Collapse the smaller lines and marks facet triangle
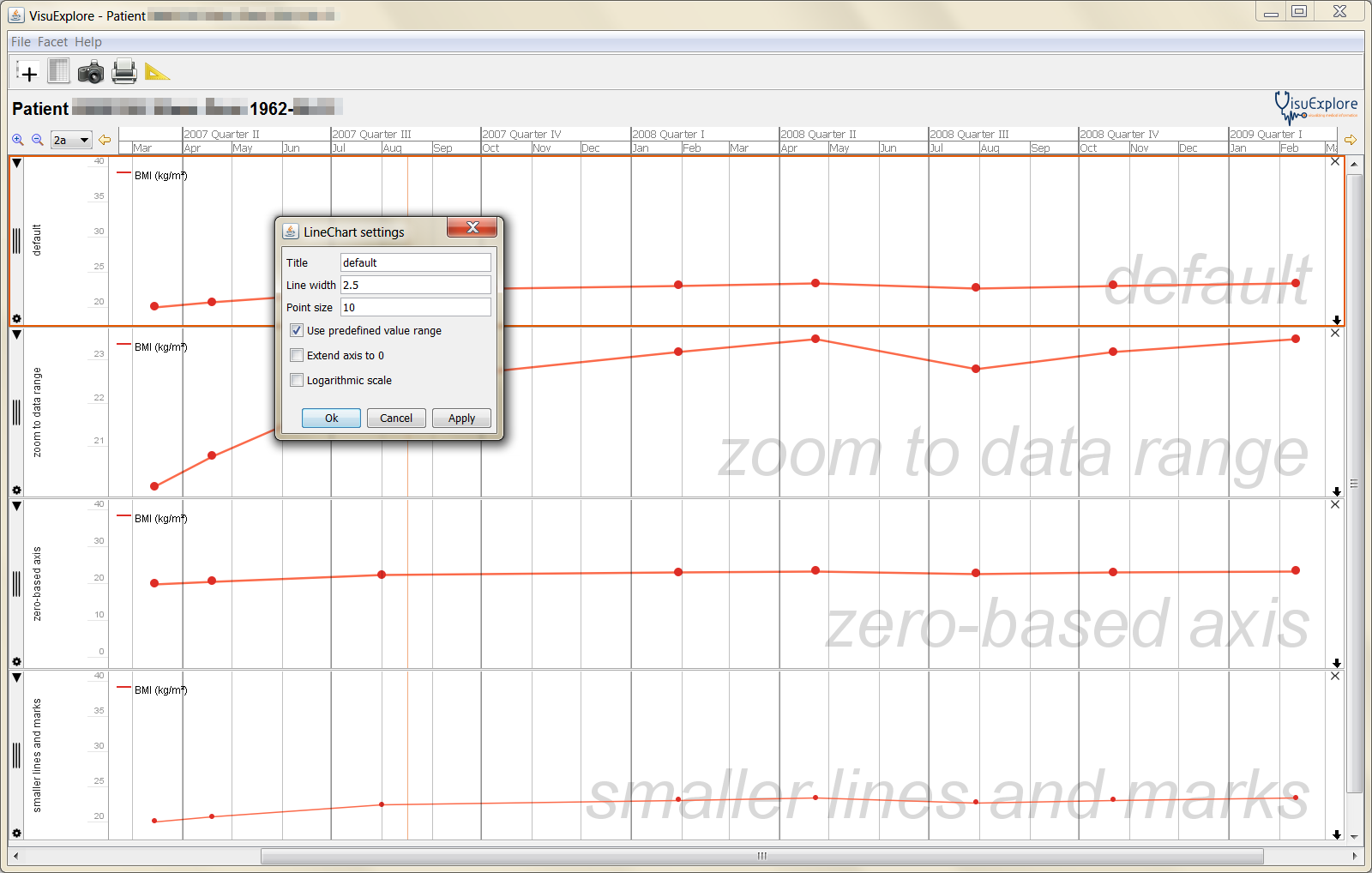The height and width of the screenshot is (873, 1372). [x=16, y=677]
